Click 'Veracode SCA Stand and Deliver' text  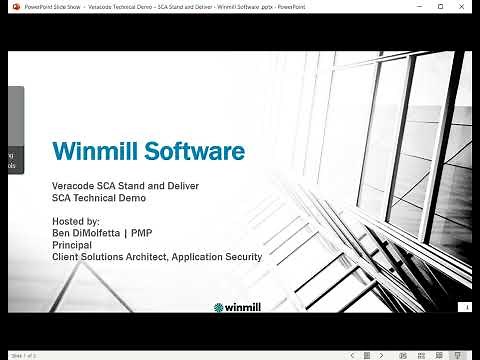pyautogui.click(x=125, y=186)
